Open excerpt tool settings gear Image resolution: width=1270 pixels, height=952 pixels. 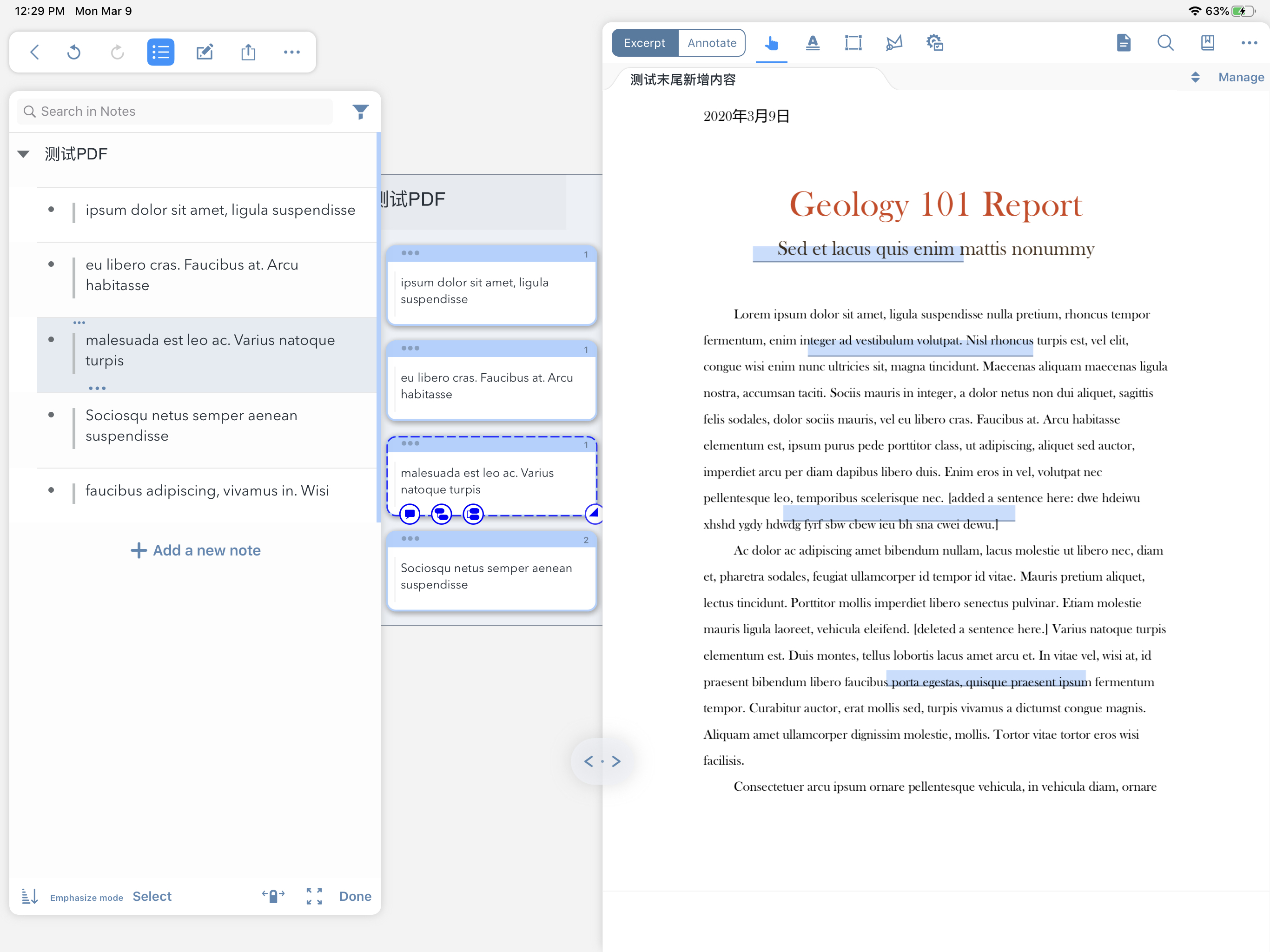point(935,43)
